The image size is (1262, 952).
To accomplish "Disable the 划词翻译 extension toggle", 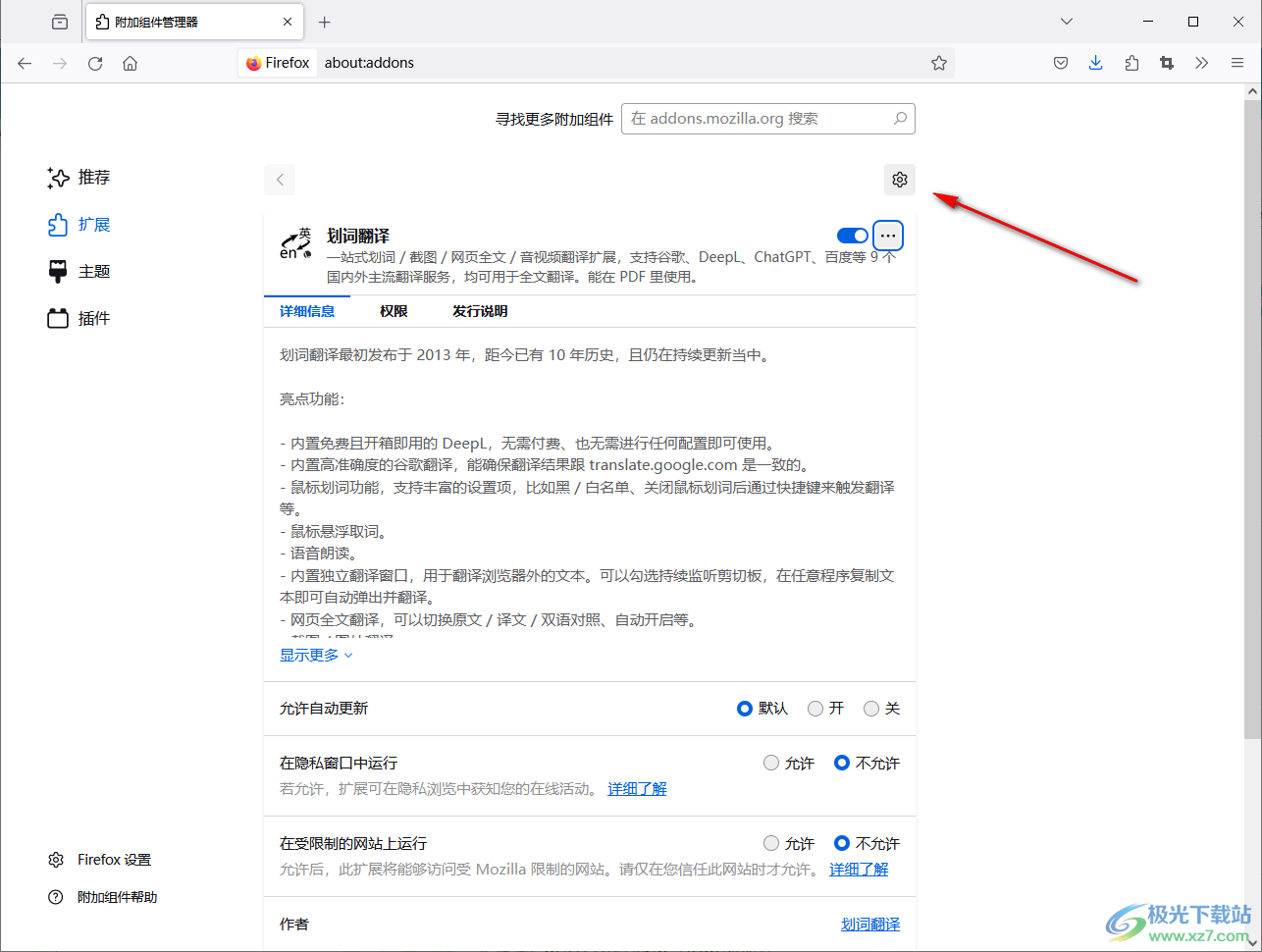I will [x=852, y=235].
